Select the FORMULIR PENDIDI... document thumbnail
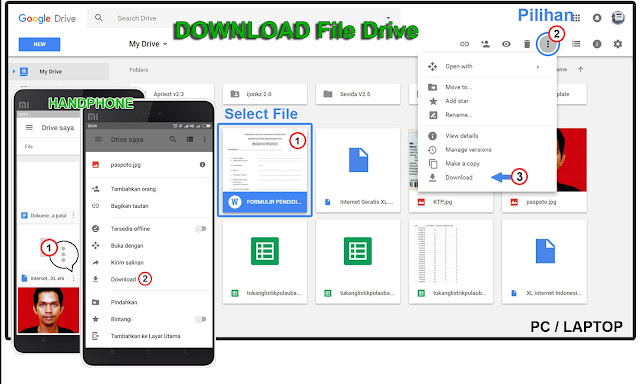640x384 pixels. coord(265,170)
